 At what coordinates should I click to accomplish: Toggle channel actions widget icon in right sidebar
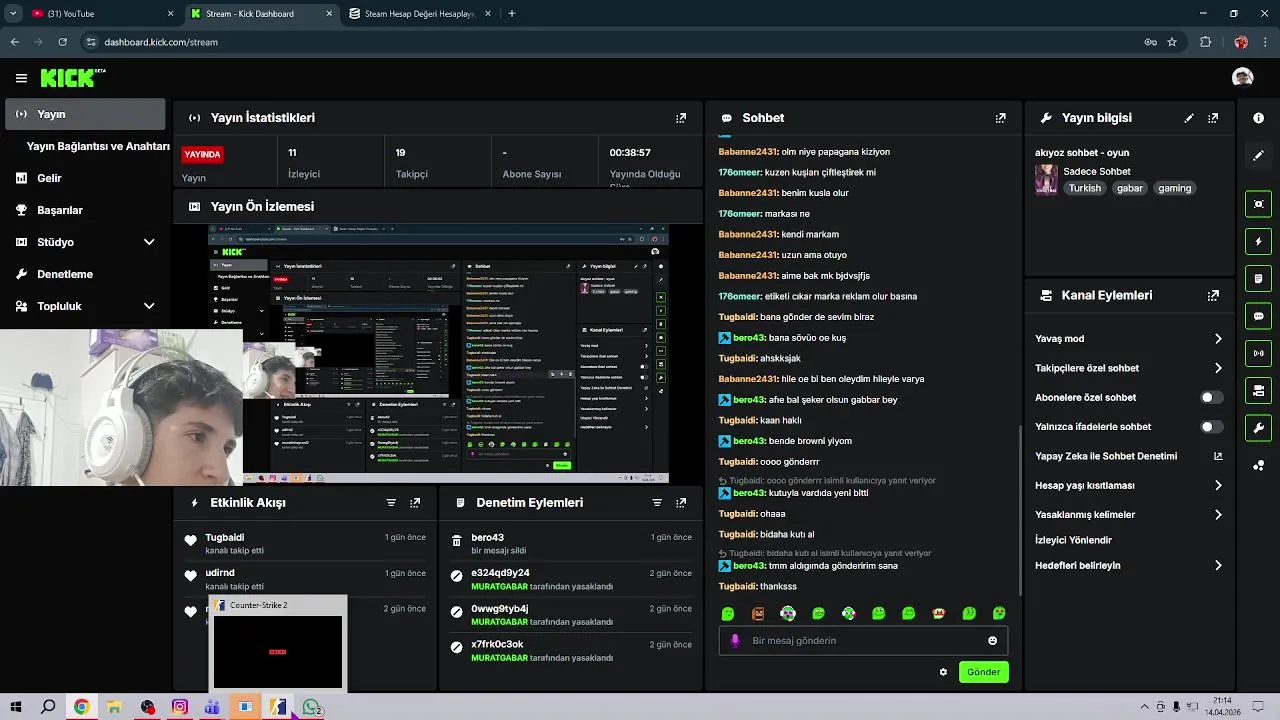coord(1258,390)
